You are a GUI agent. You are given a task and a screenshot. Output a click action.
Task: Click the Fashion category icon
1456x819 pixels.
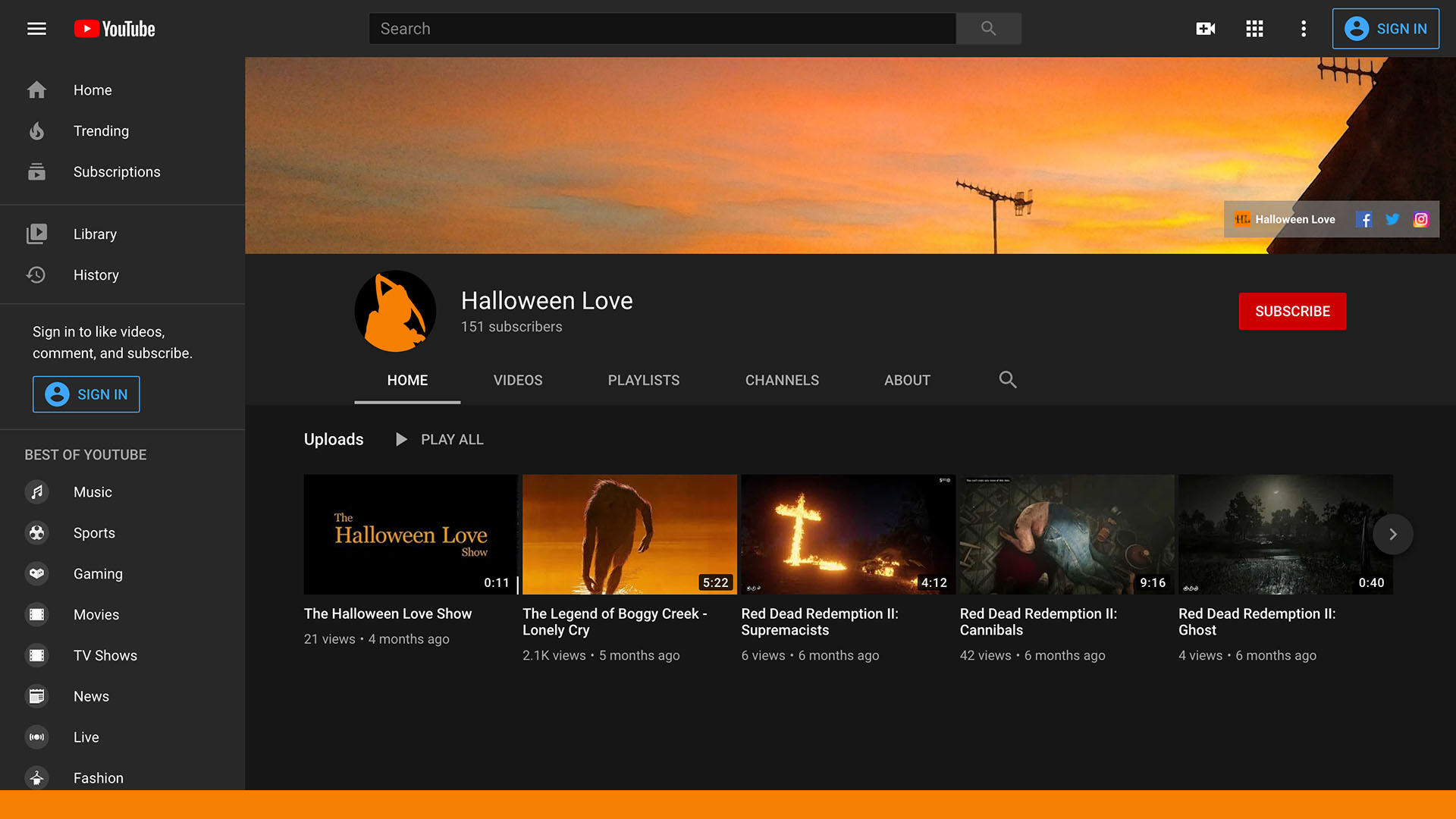coord(36,778)
